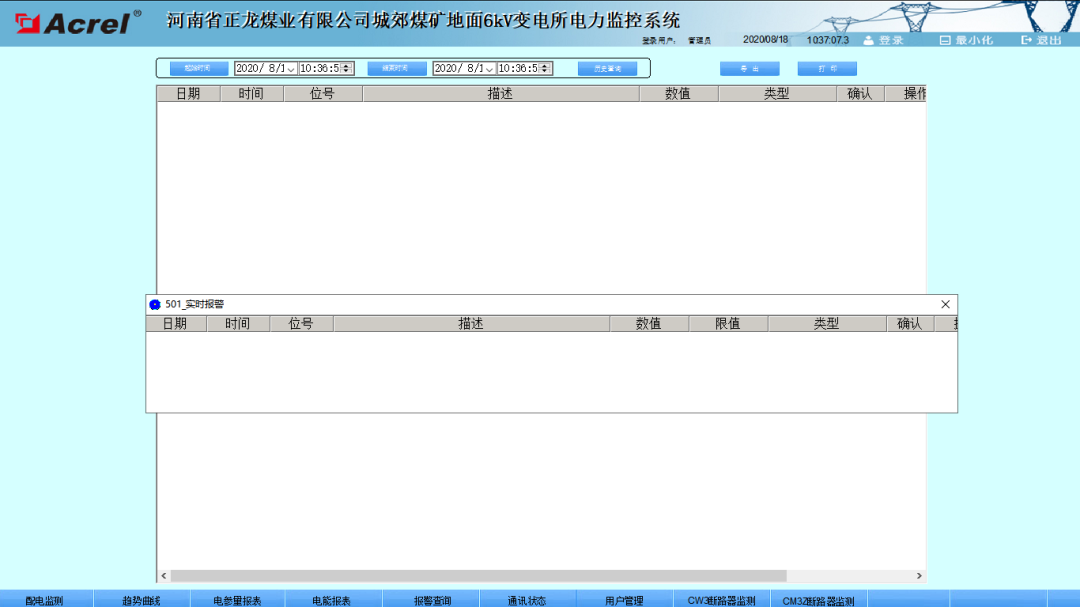The height and width of the screenshot is (607, 1080).
Task: Click 限值 header in 501_实时报警 window
Action: 728,324
